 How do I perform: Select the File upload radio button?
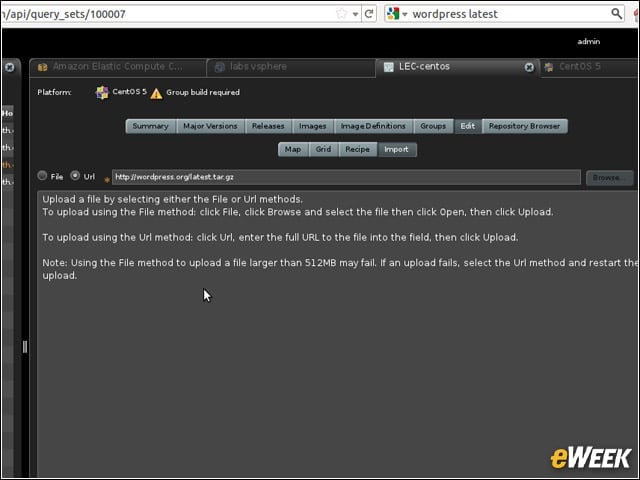(42, 176)
